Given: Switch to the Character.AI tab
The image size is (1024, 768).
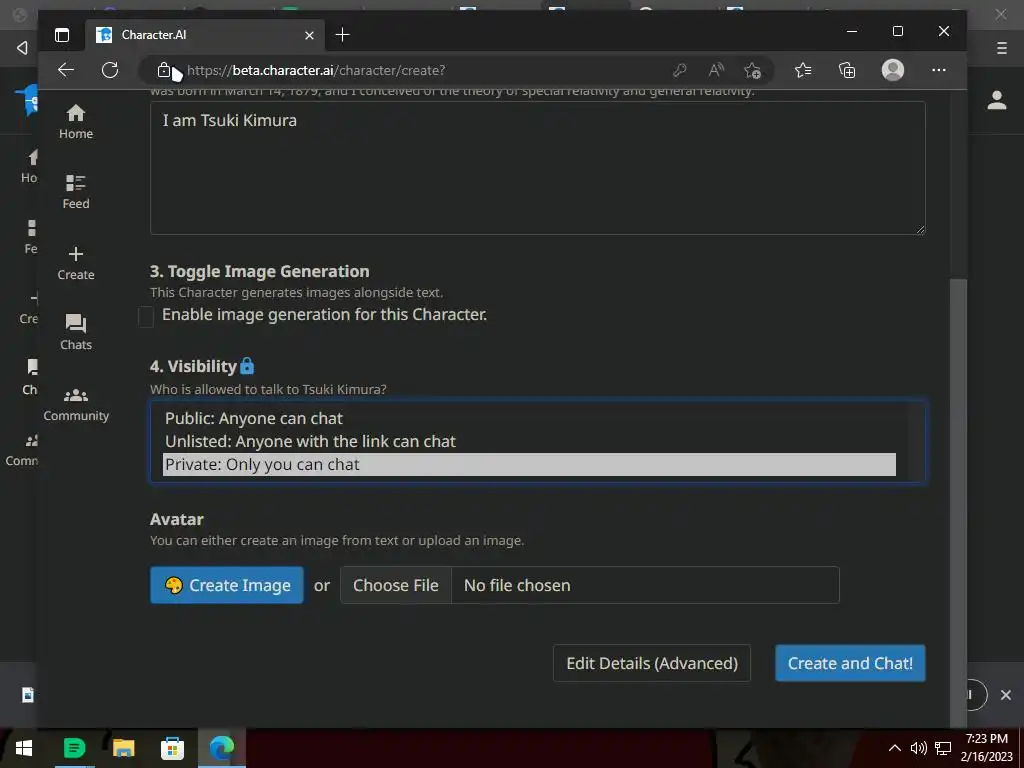Looking at the screenshot, I should [x=204, y=35].
